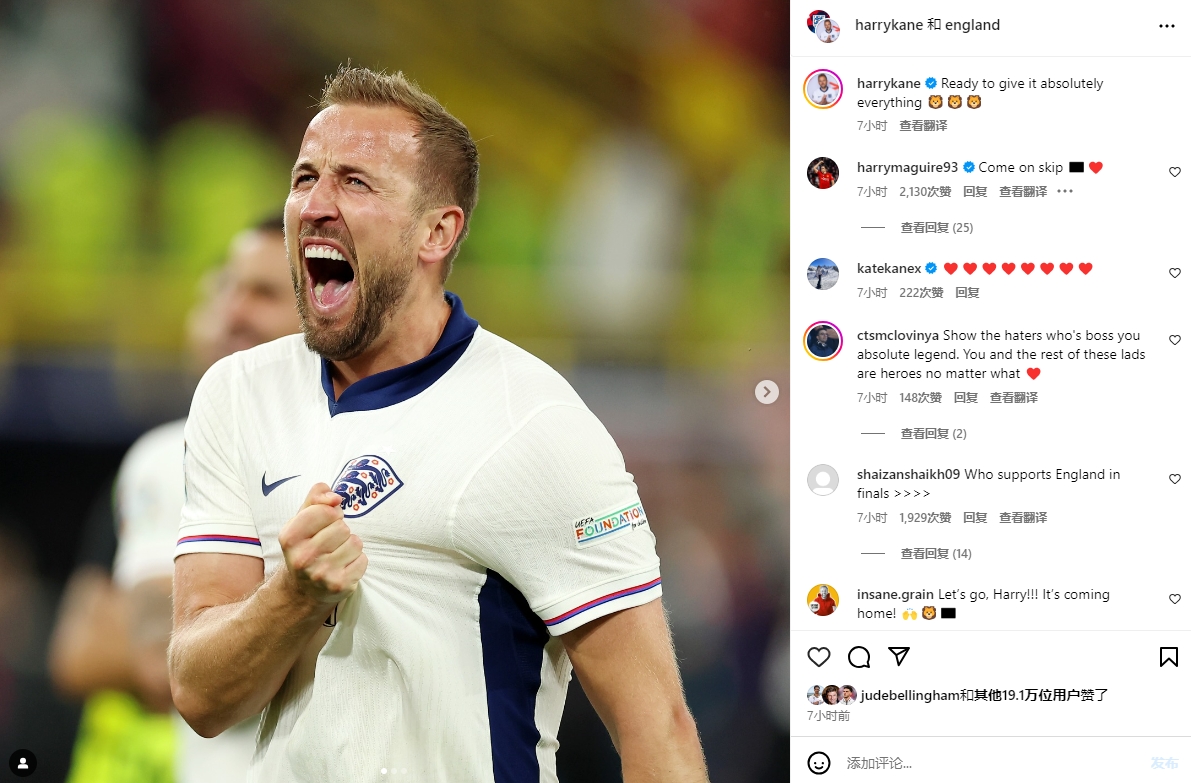Screen dimensions: 1191x783
Task: View translation of harrykane's caption
Action: click(923, 125)
